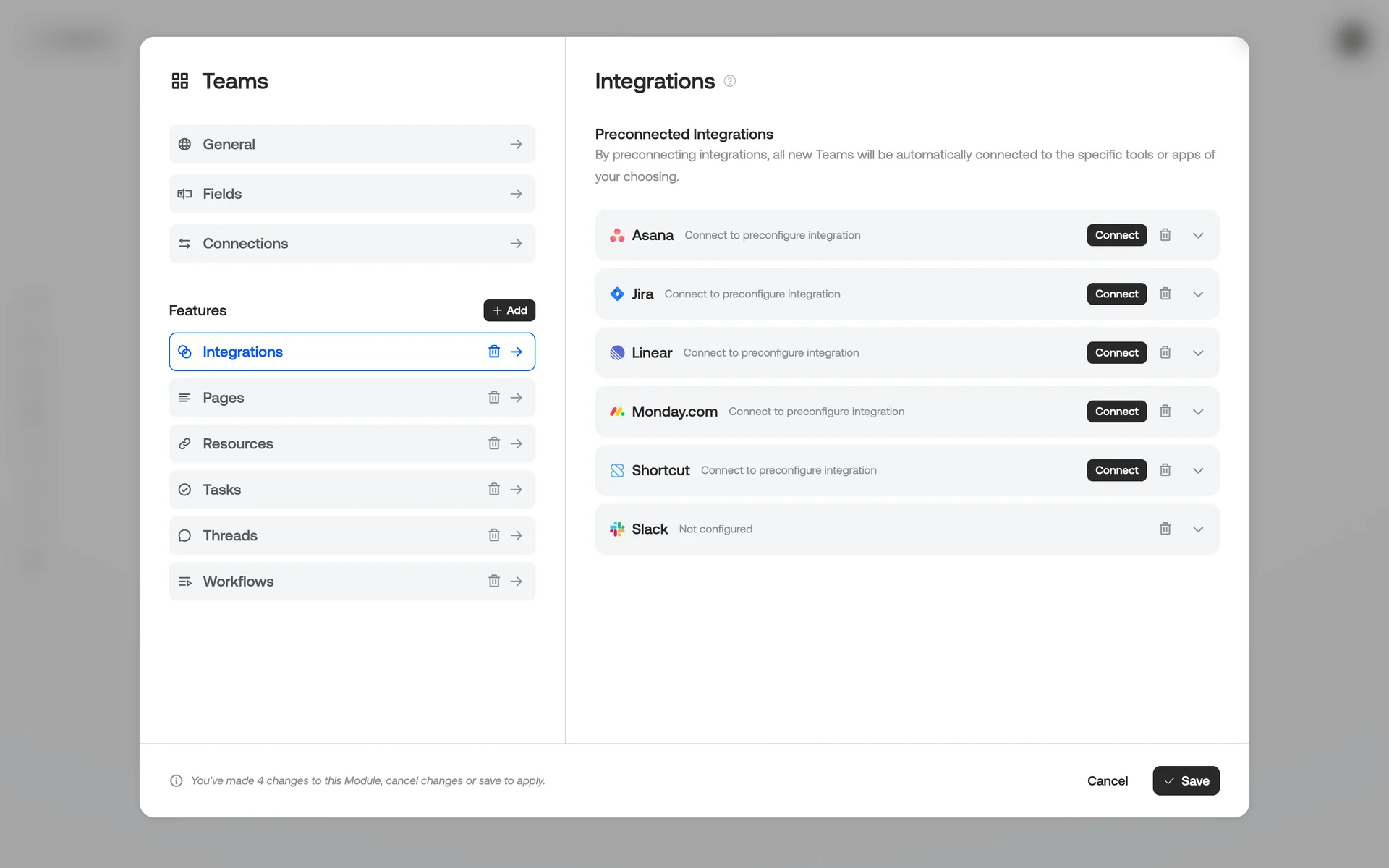The image size is (1389, 868).
Task: Expand the Monday.com row chevron
Action: [x=1198, y=412]
